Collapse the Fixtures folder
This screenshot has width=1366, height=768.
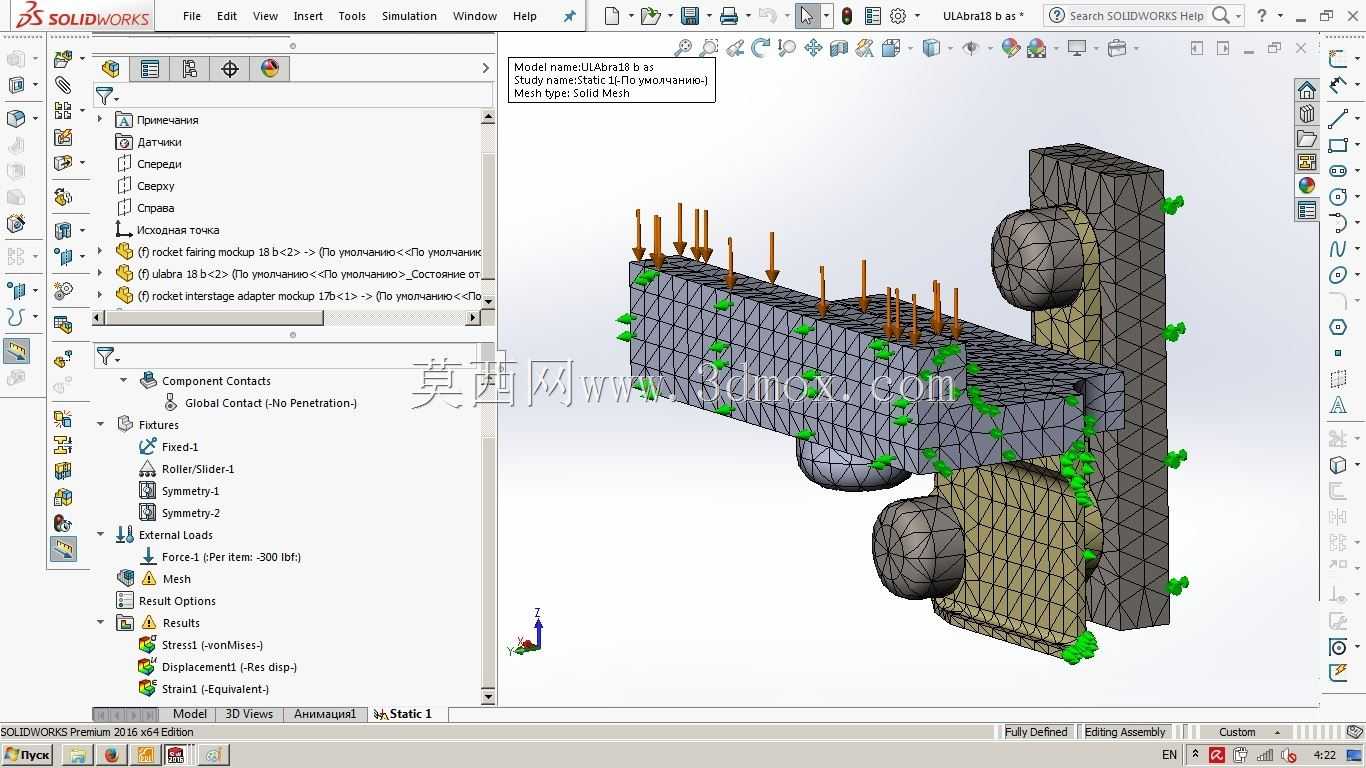coord(101,425)
